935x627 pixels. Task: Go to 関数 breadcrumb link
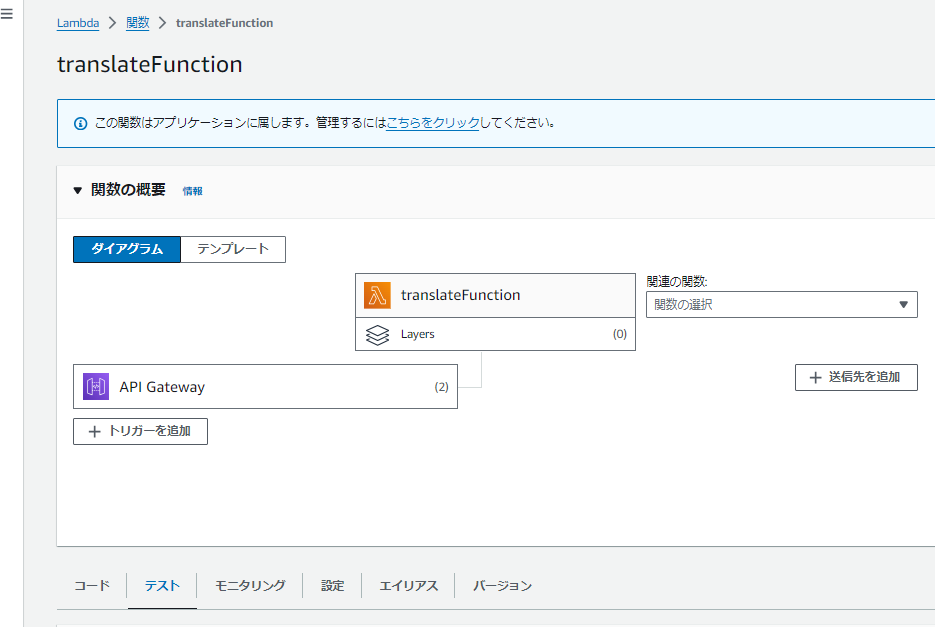[x=137, y=23]
